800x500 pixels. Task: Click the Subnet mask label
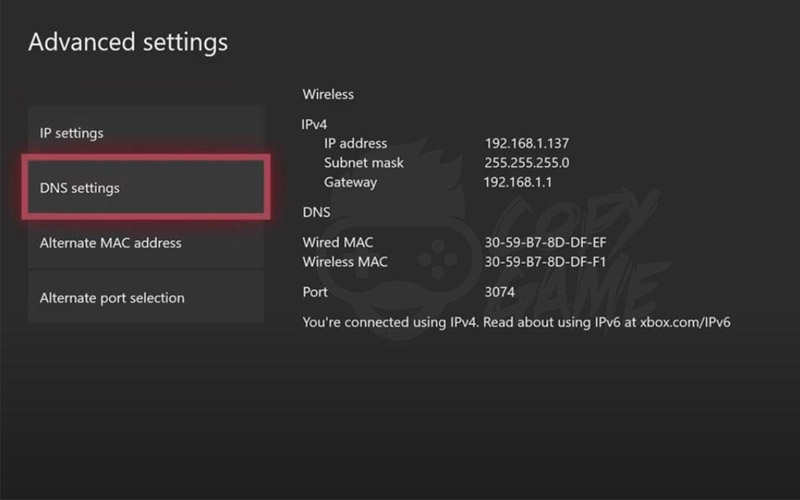pyautogui.click(x=364, y=162)
